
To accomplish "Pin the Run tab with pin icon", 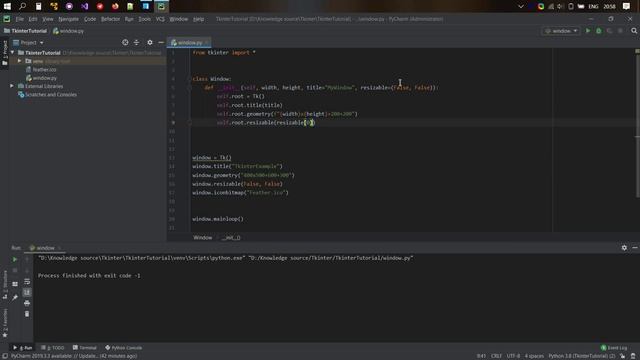I will pyautogui.click(x=15, y=298).
